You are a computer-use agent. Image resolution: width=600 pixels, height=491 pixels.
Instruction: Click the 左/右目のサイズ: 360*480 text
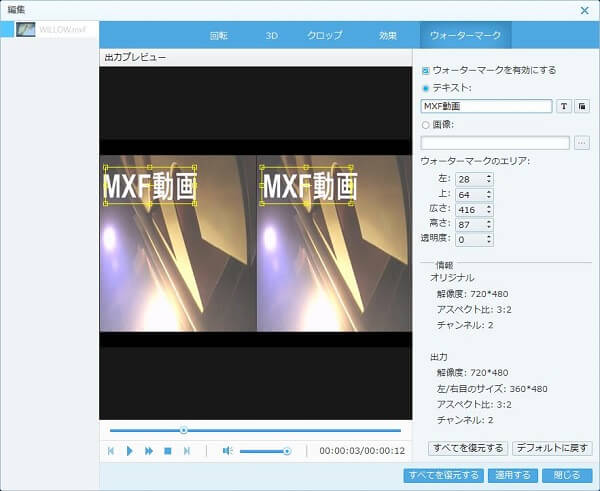[x=492, y=389]
